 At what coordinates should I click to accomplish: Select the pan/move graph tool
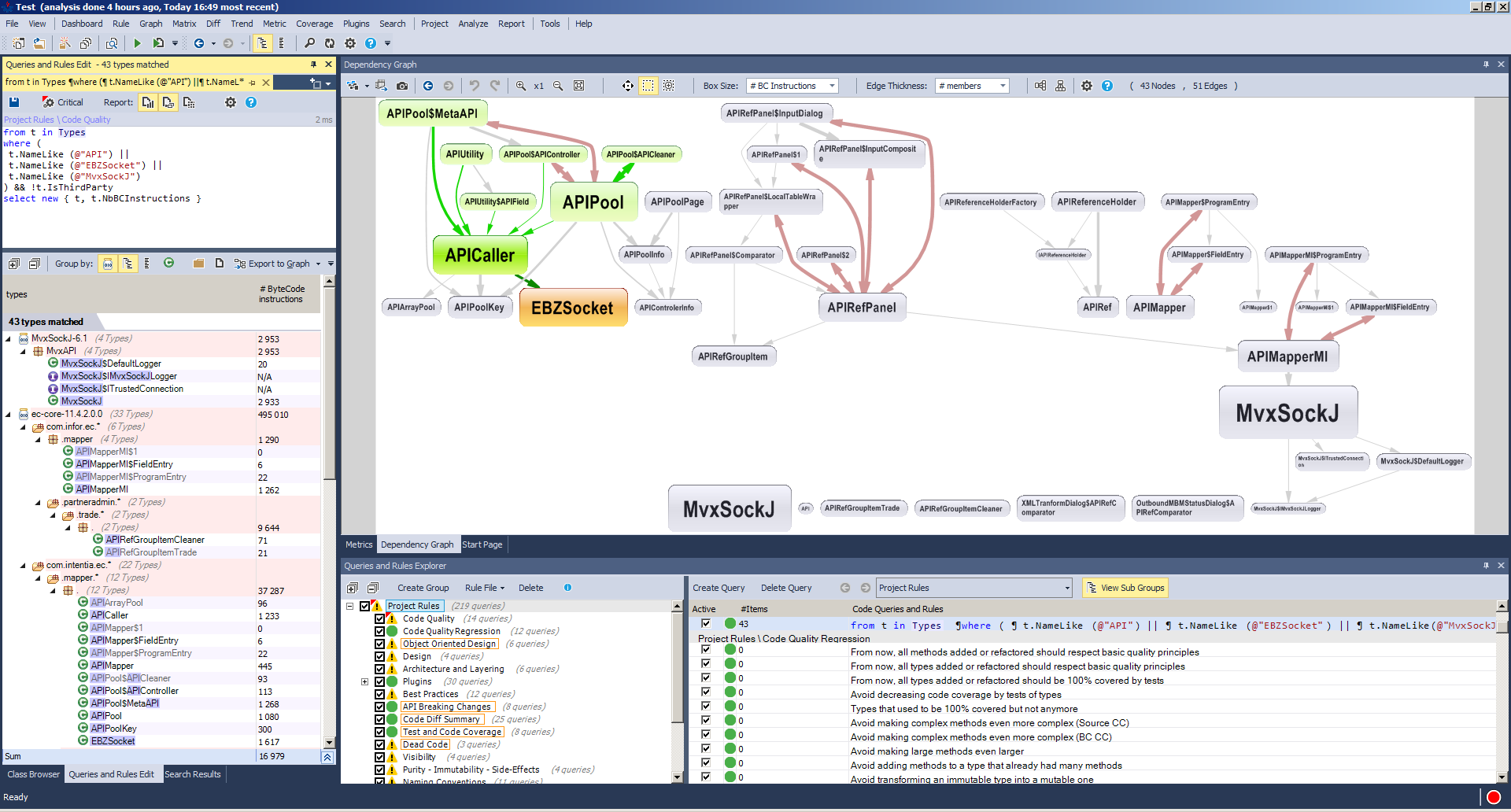pos(627,86)
